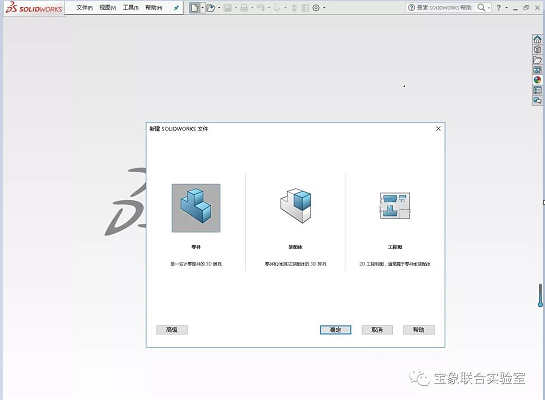Confirm with the 确定 (OK) button

coord(335,330)
